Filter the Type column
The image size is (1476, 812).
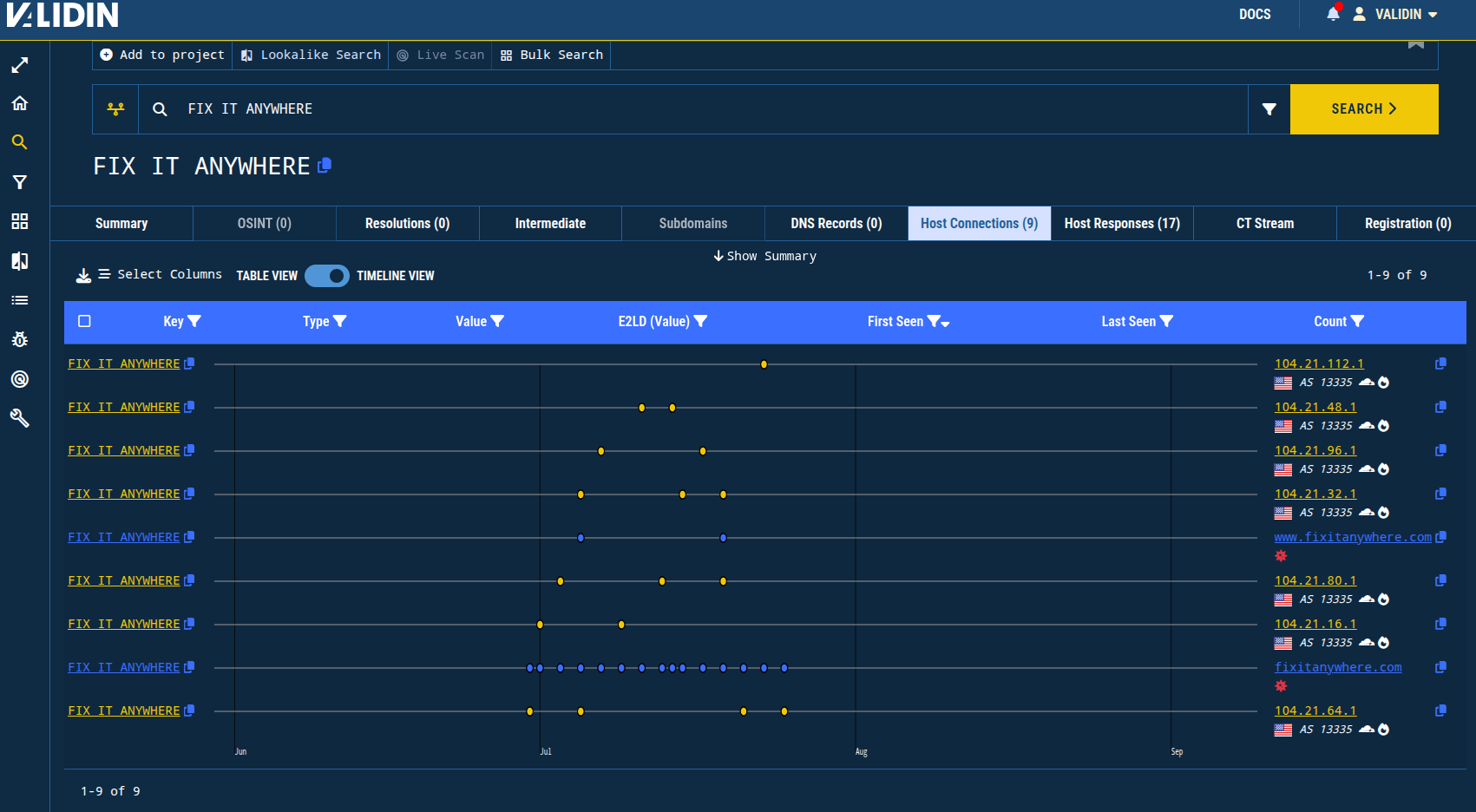pyautogui.click(x=340, y=321)
